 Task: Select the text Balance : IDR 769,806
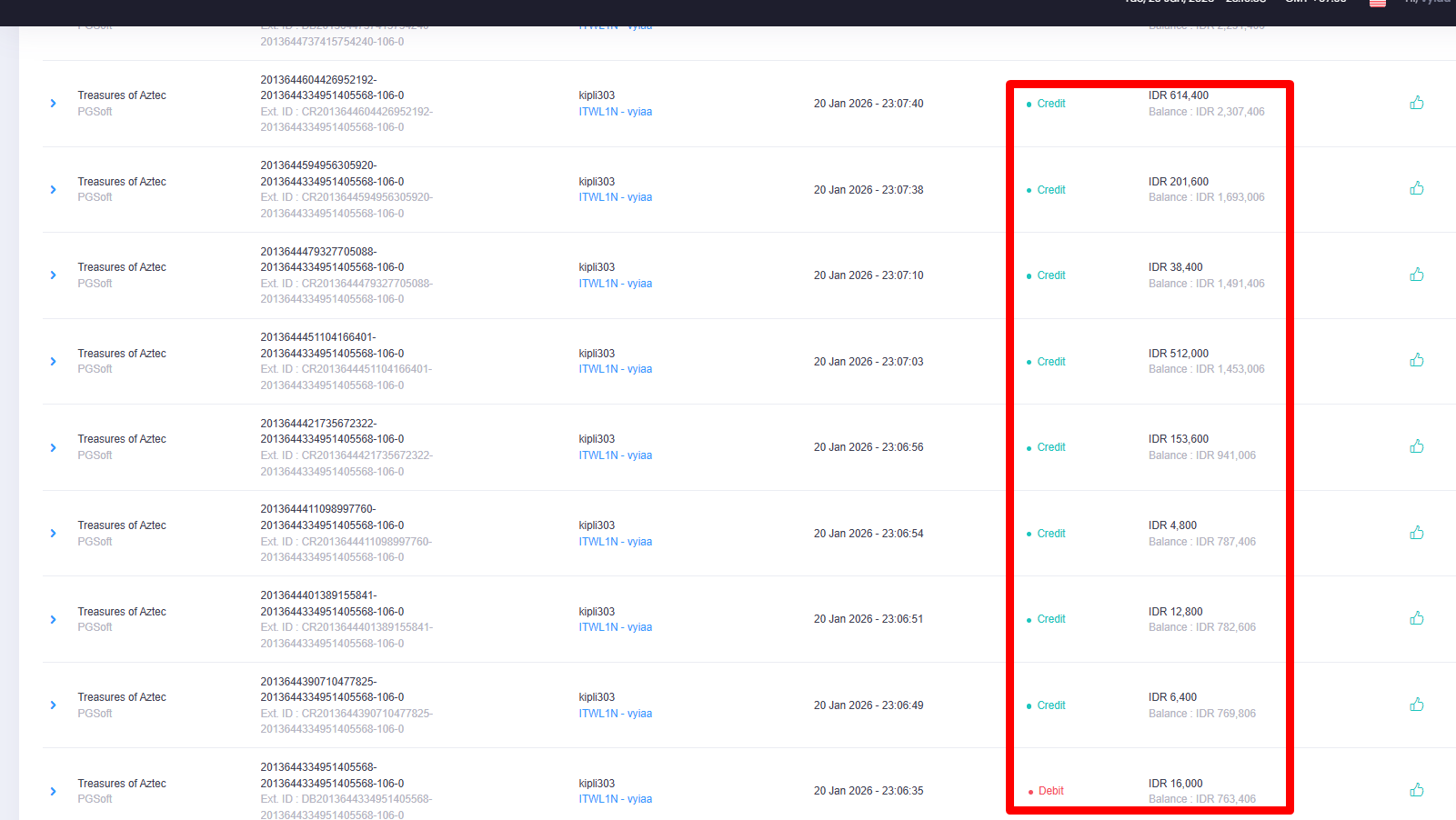click(x=1202, y=714)
